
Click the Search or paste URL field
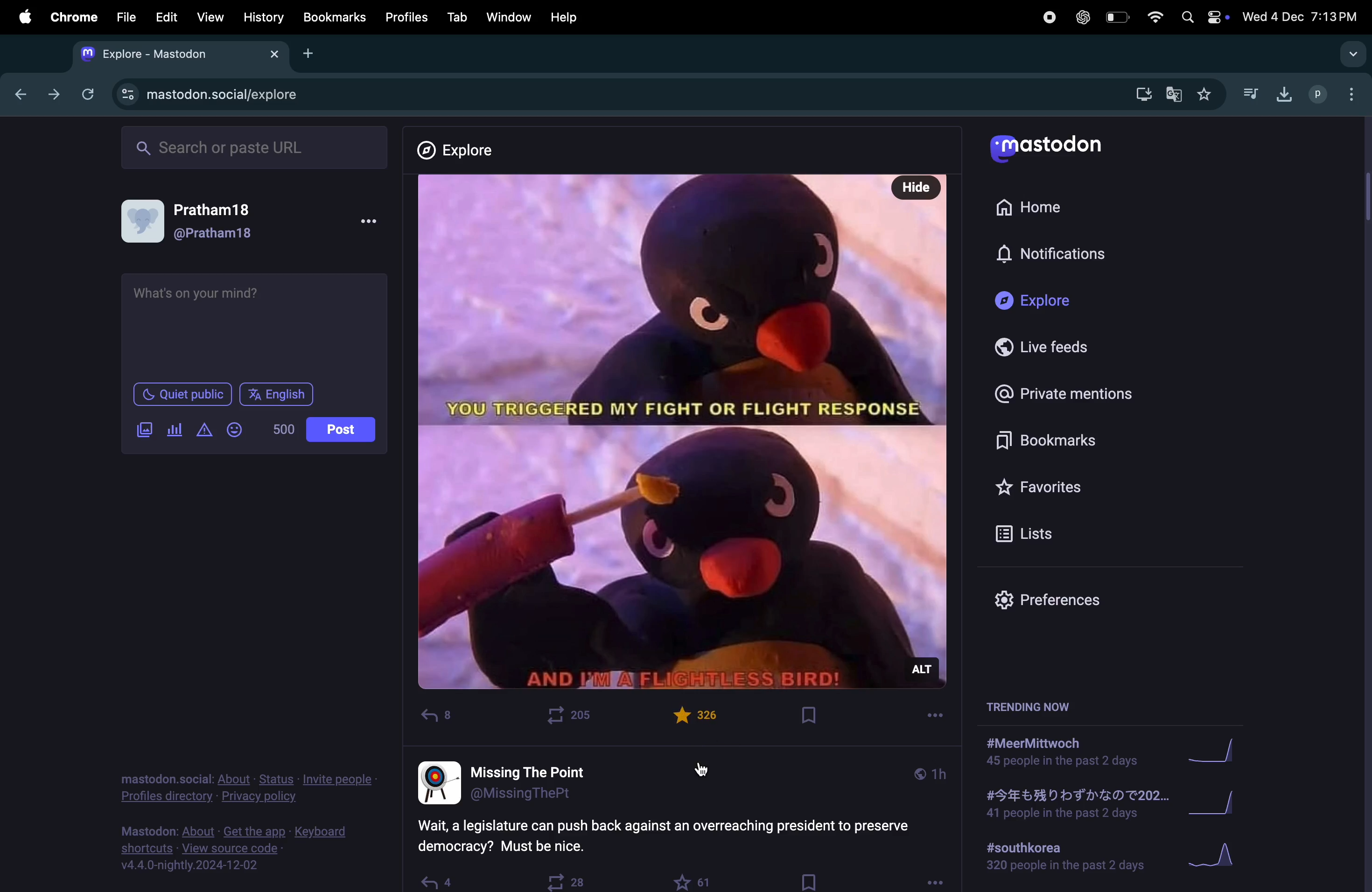tap(254, 148)
